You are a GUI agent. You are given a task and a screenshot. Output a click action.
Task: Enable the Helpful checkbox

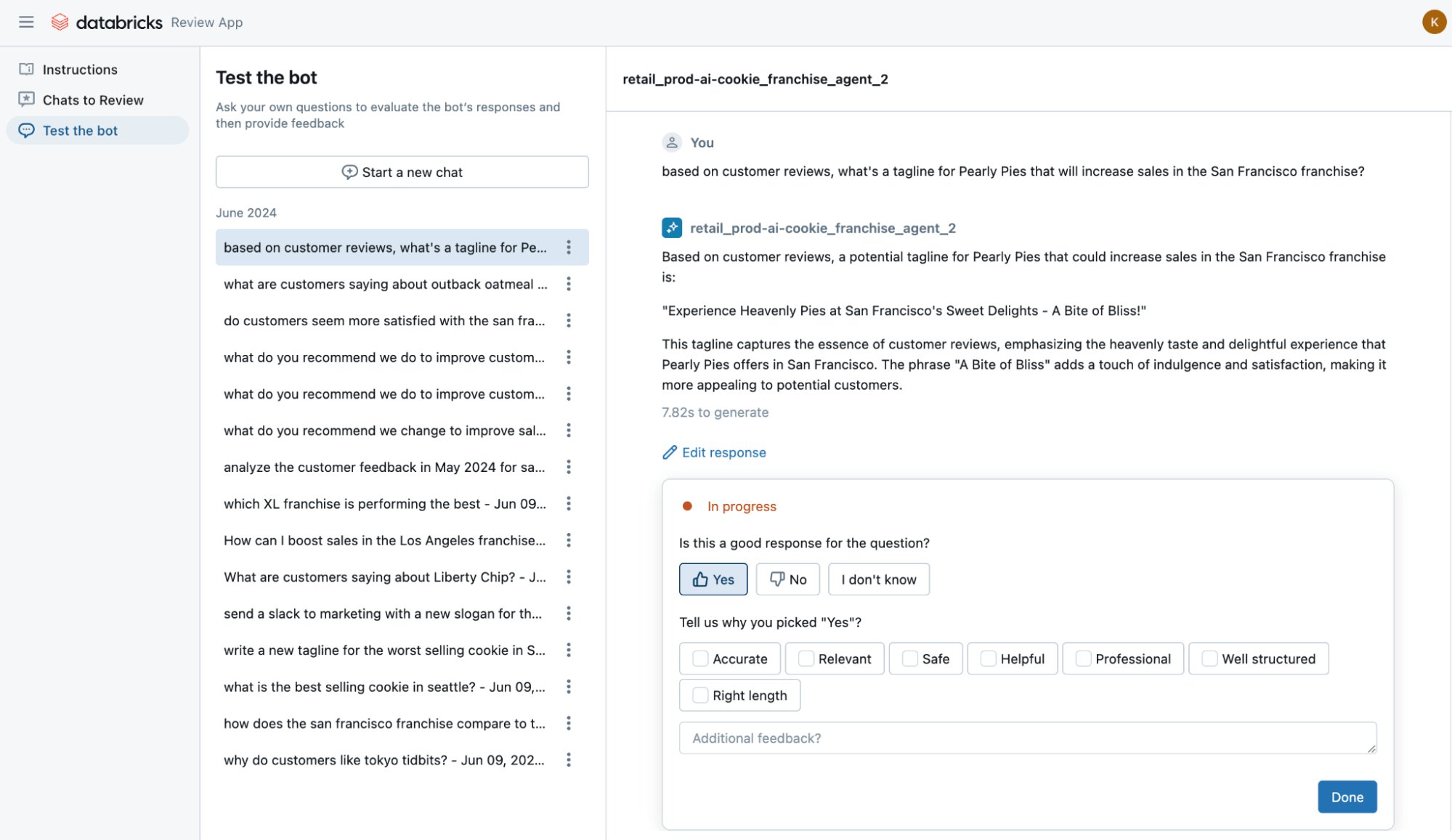click(988, 658)
